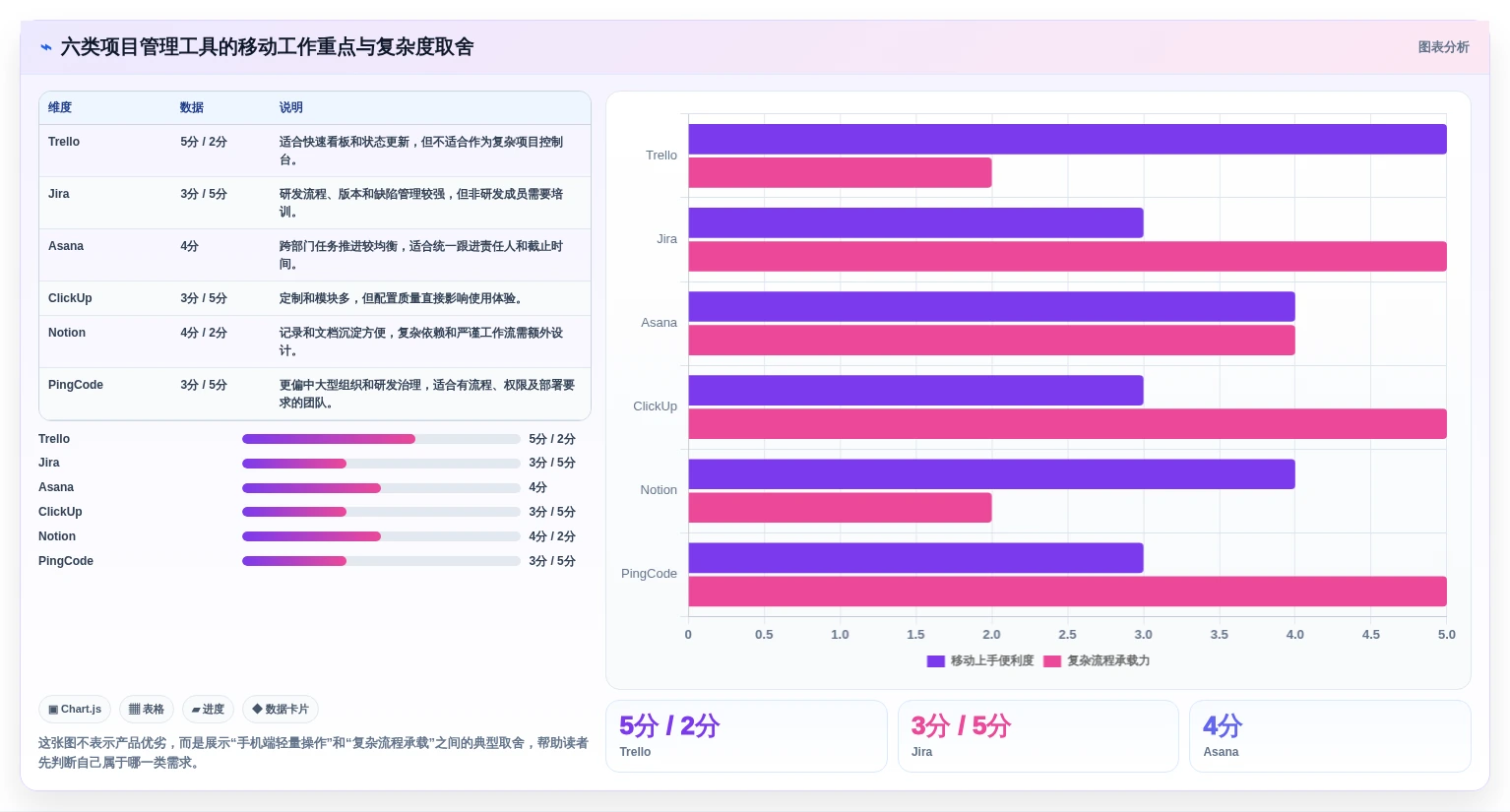This screenshot has height=812, width=1510.
Task: Click ClickUp's purple bar in the chart
Action: coord(915,390)
